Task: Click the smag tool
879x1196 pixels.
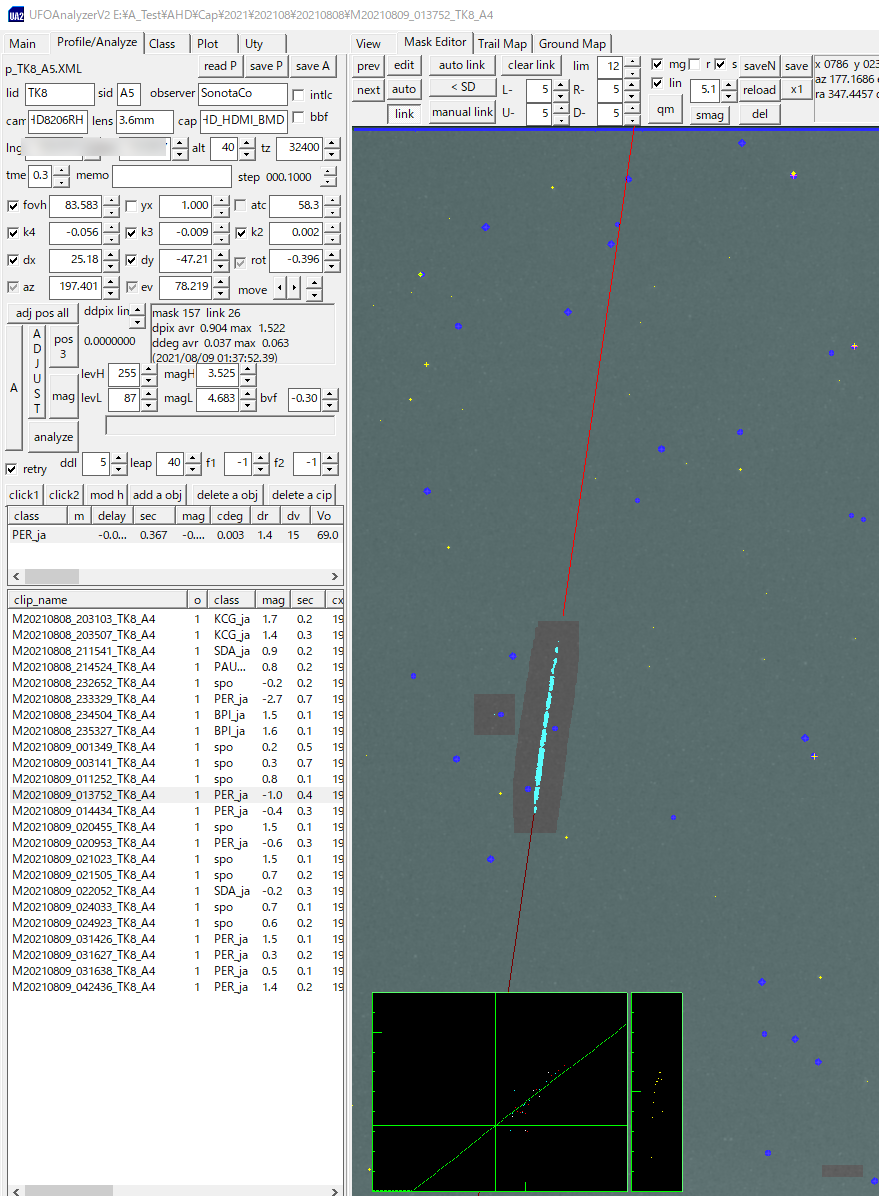Action: 709,115
